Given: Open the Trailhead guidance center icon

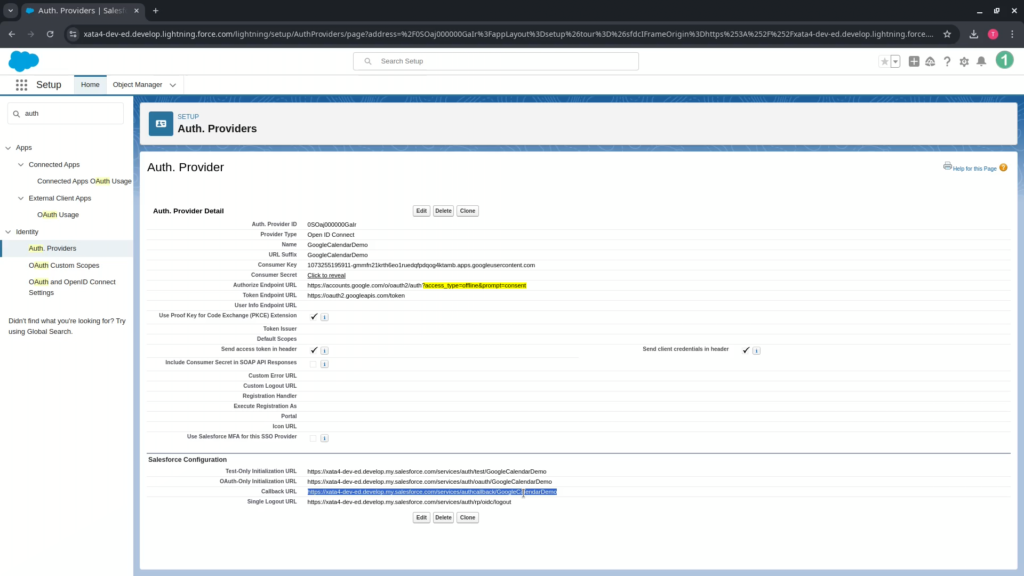Looking at the screenshot, I should click(930, 61).
